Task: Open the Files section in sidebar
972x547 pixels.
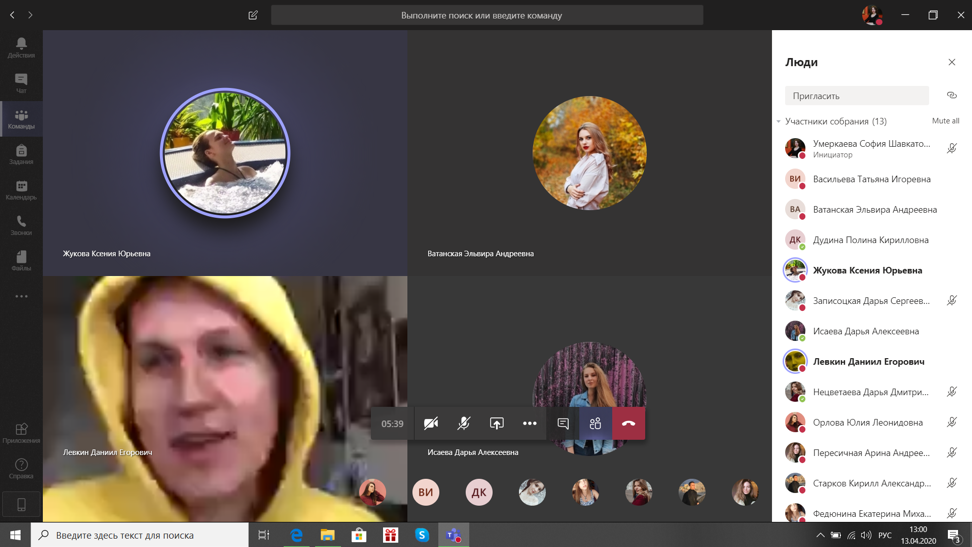Action: [x=21, y=261]
